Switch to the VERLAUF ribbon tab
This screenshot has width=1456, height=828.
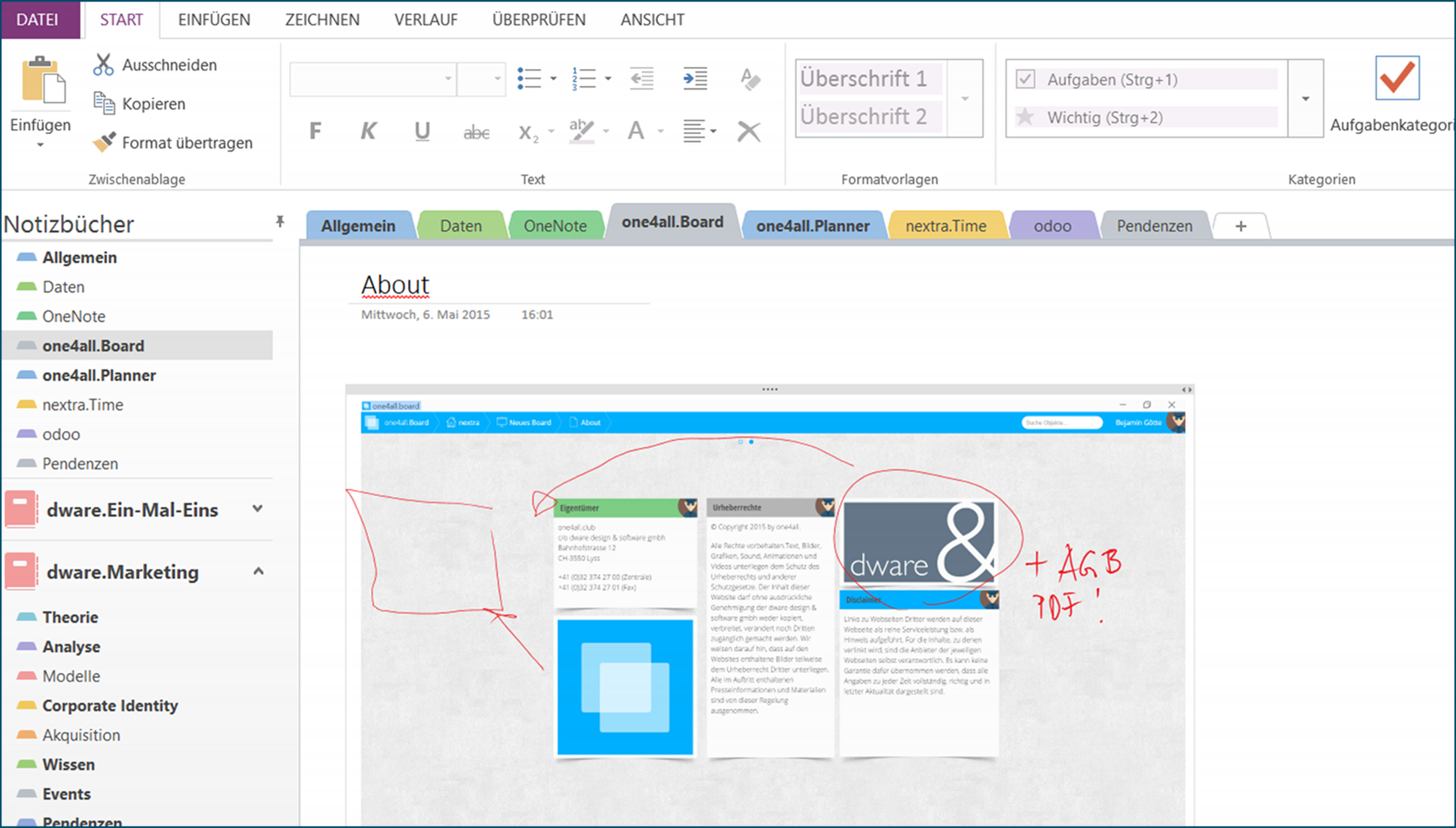(x=426, y=20)
